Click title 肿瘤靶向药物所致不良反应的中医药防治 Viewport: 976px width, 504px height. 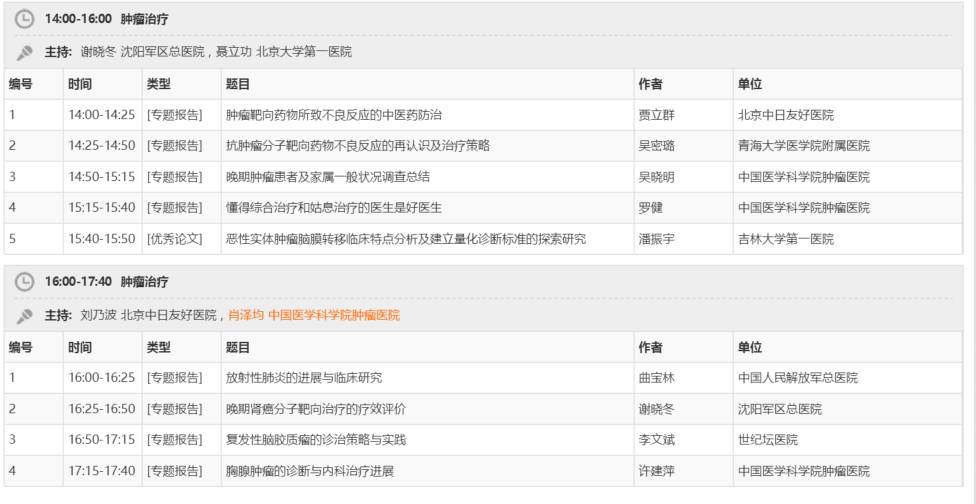click(334, 115)
